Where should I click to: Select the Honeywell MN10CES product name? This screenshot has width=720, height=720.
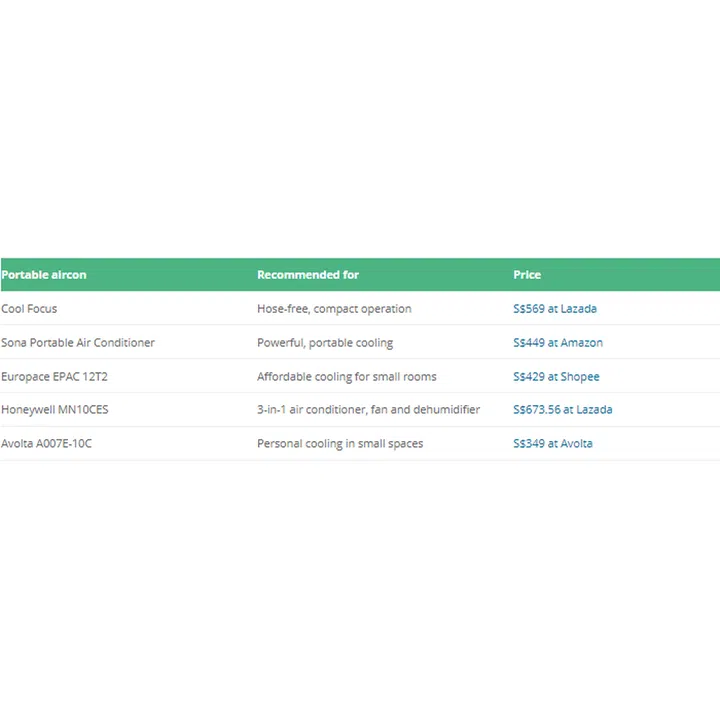point(54,410)
